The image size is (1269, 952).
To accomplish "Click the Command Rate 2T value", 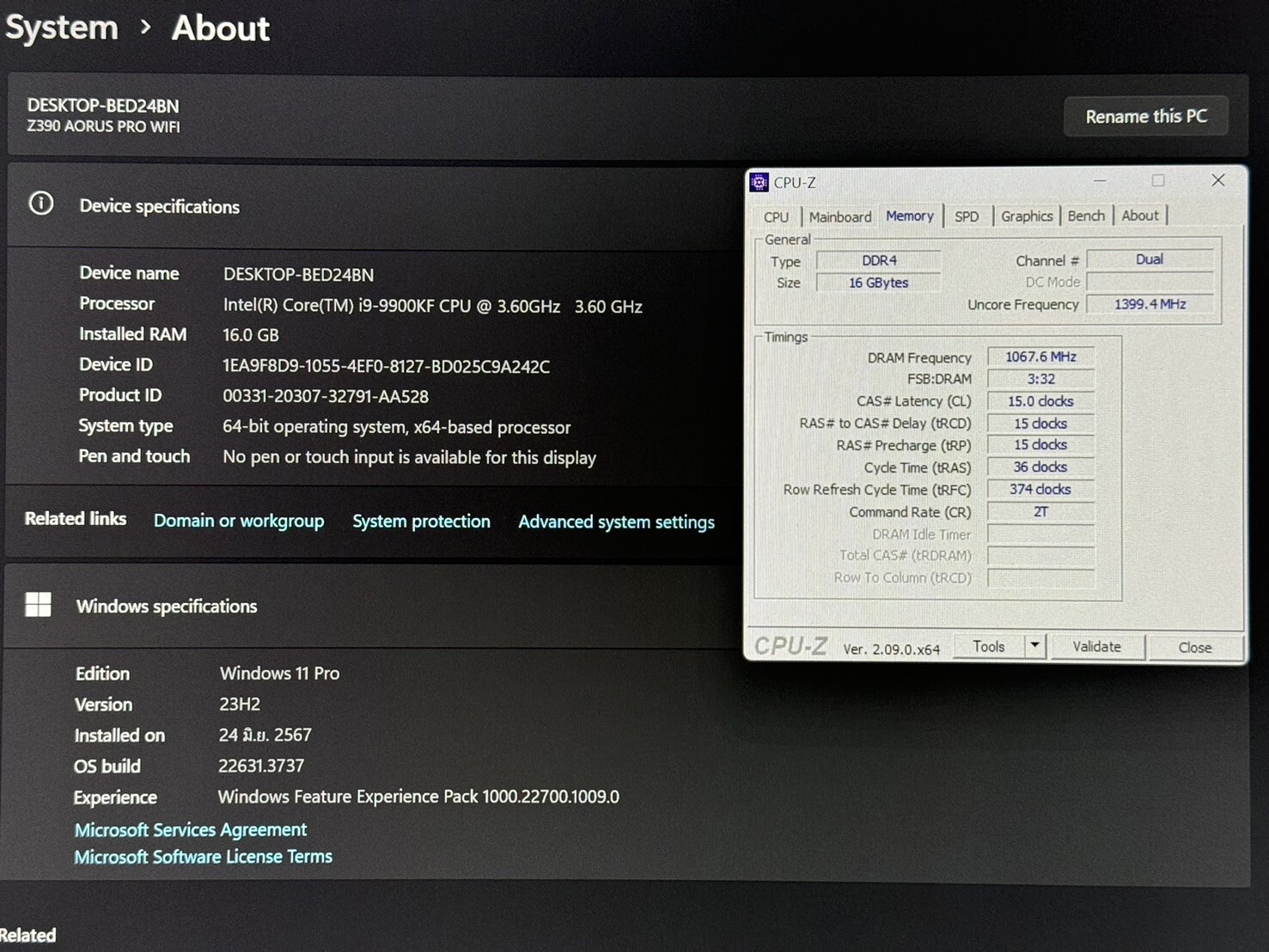I will [1040, 512].
